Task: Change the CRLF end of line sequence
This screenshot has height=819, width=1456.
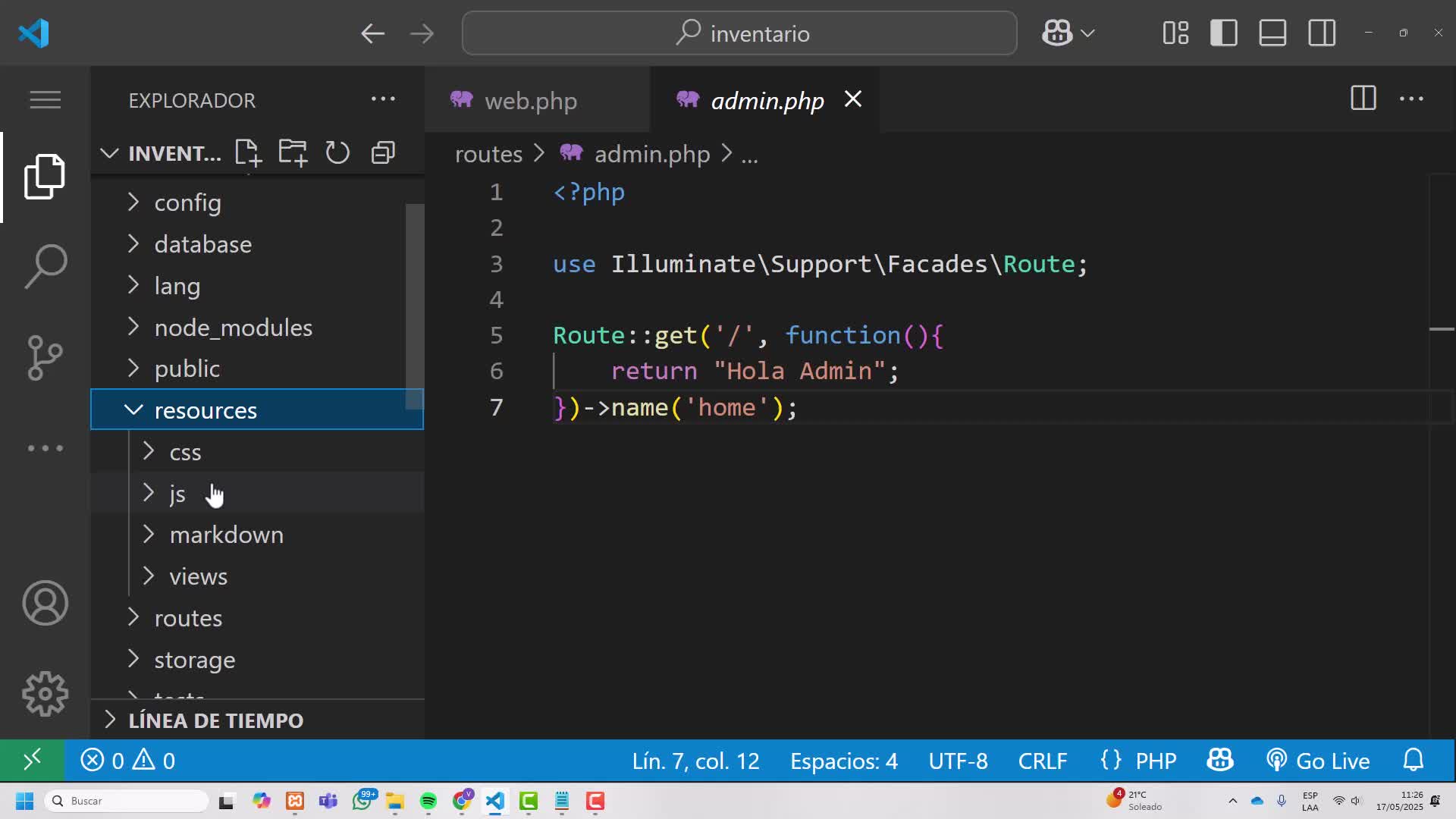Action: pyautogui.click(x=1043, y=761)
